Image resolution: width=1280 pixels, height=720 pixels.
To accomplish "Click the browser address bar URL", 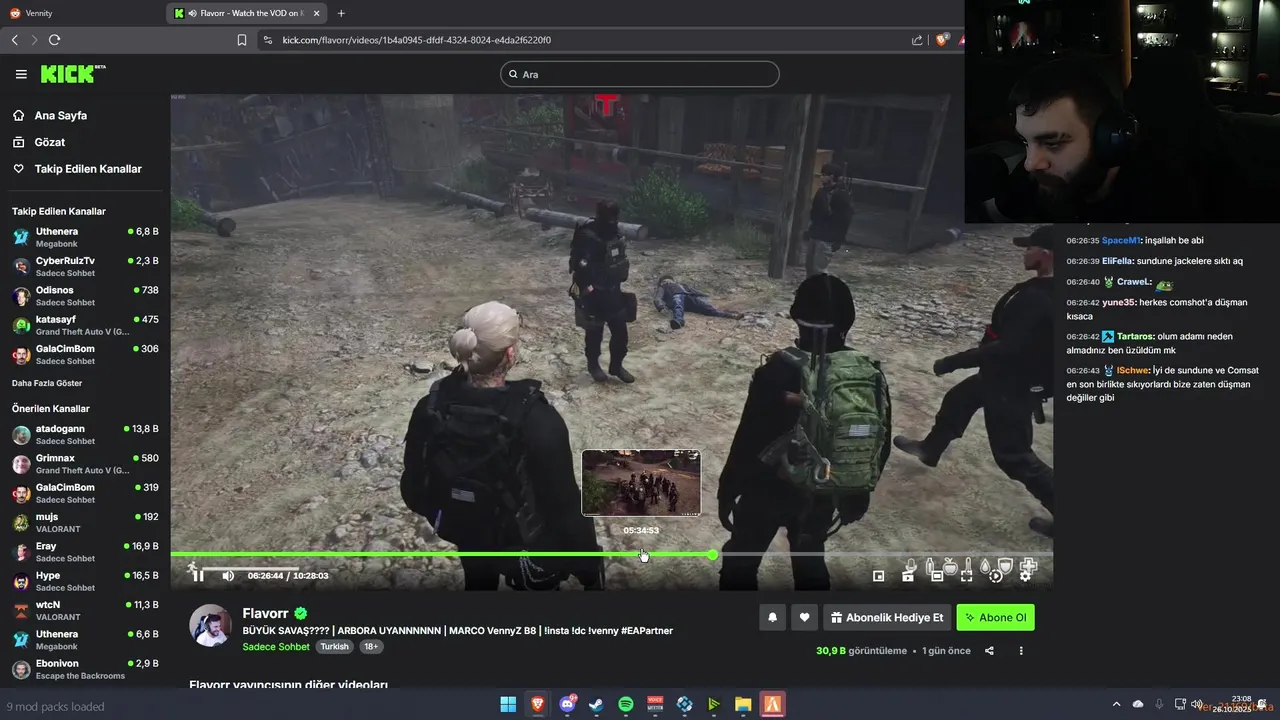I will coord(417,40).
